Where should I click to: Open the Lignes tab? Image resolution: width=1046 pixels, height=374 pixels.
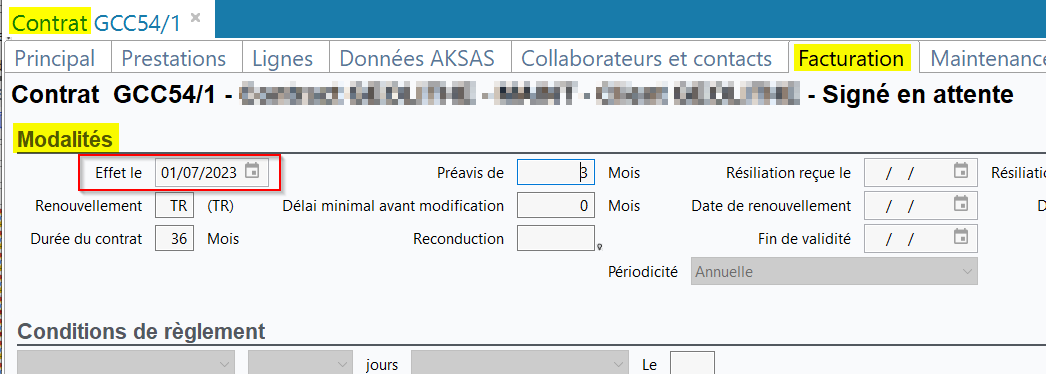point(283,58)
